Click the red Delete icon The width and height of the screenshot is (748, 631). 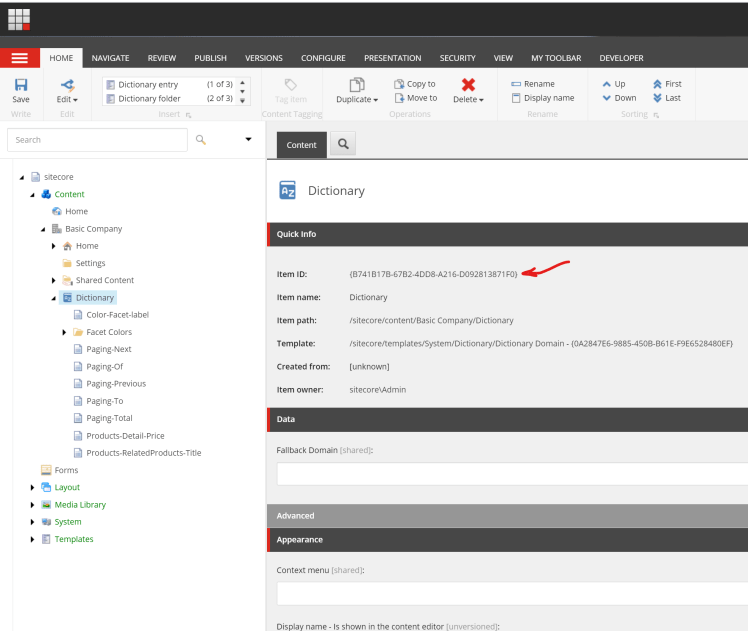point(467,86)
